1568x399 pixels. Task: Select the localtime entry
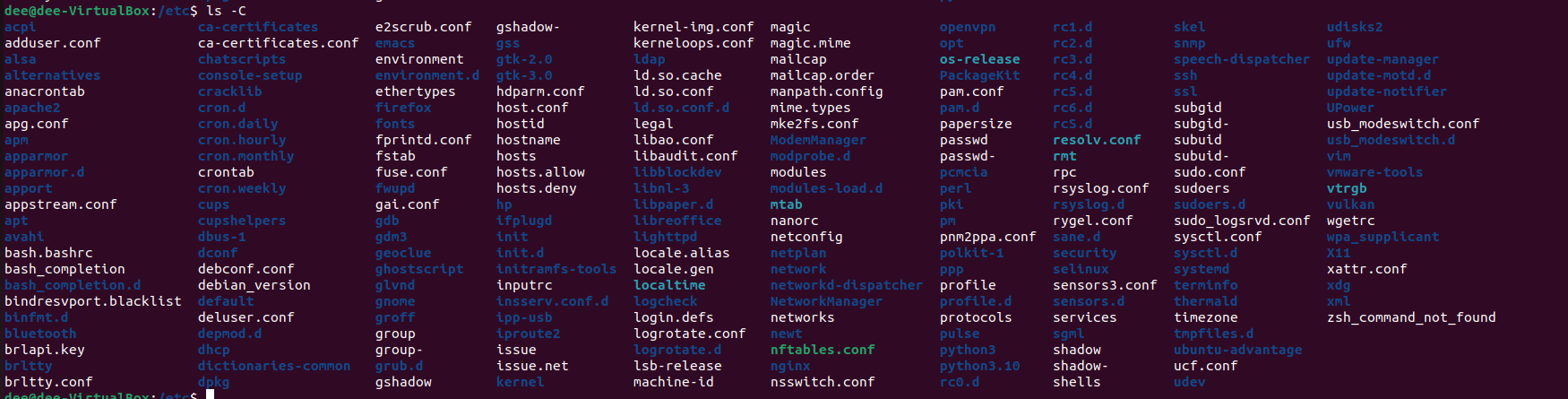click(669, 285)
